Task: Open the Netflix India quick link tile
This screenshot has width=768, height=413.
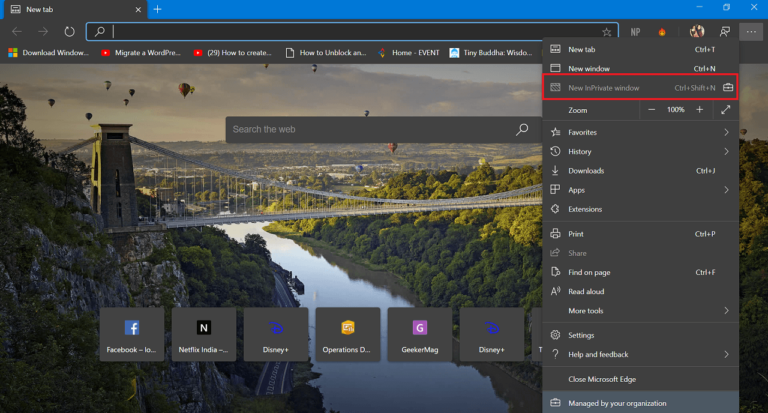Action: point(204,335)
